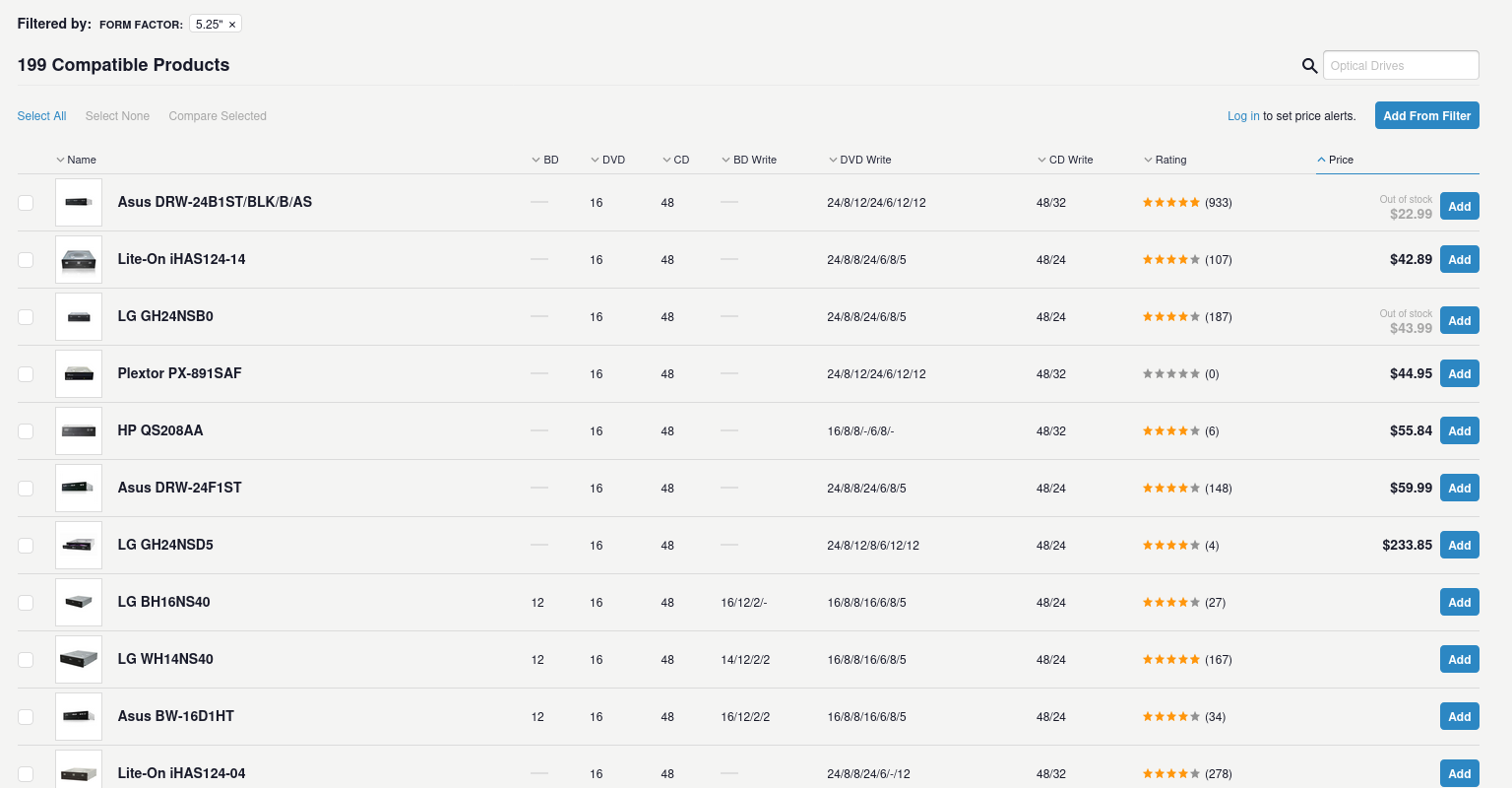Tick the HP QS208AA checkbox

coord(26,431)
